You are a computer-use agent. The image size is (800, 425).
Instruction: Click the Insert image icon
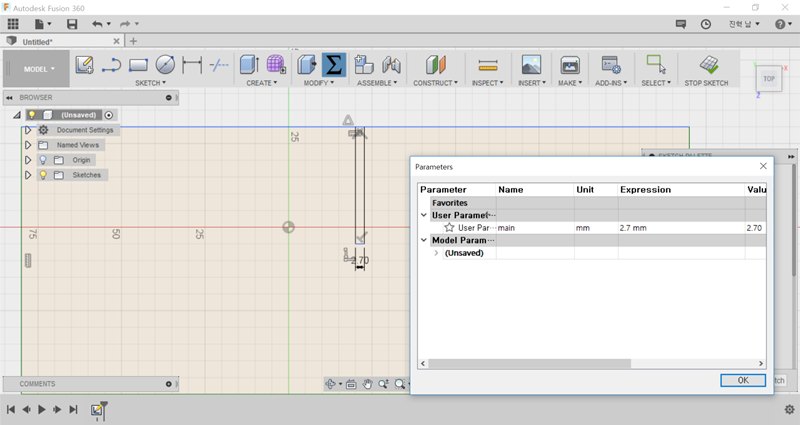(x=531, y=65)
